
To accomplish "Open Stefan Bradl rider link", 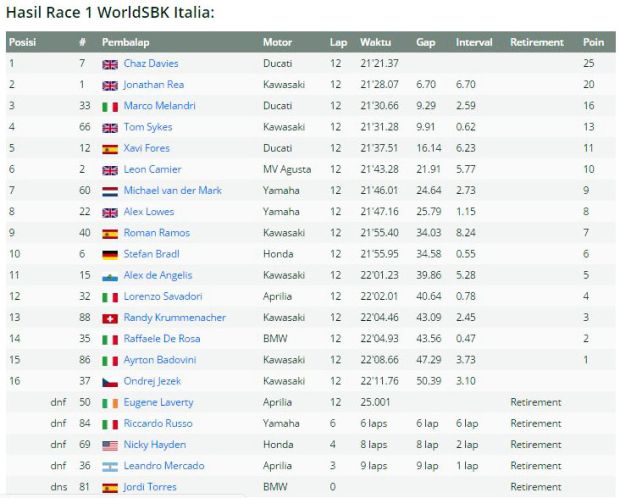I will pos(151,254).
